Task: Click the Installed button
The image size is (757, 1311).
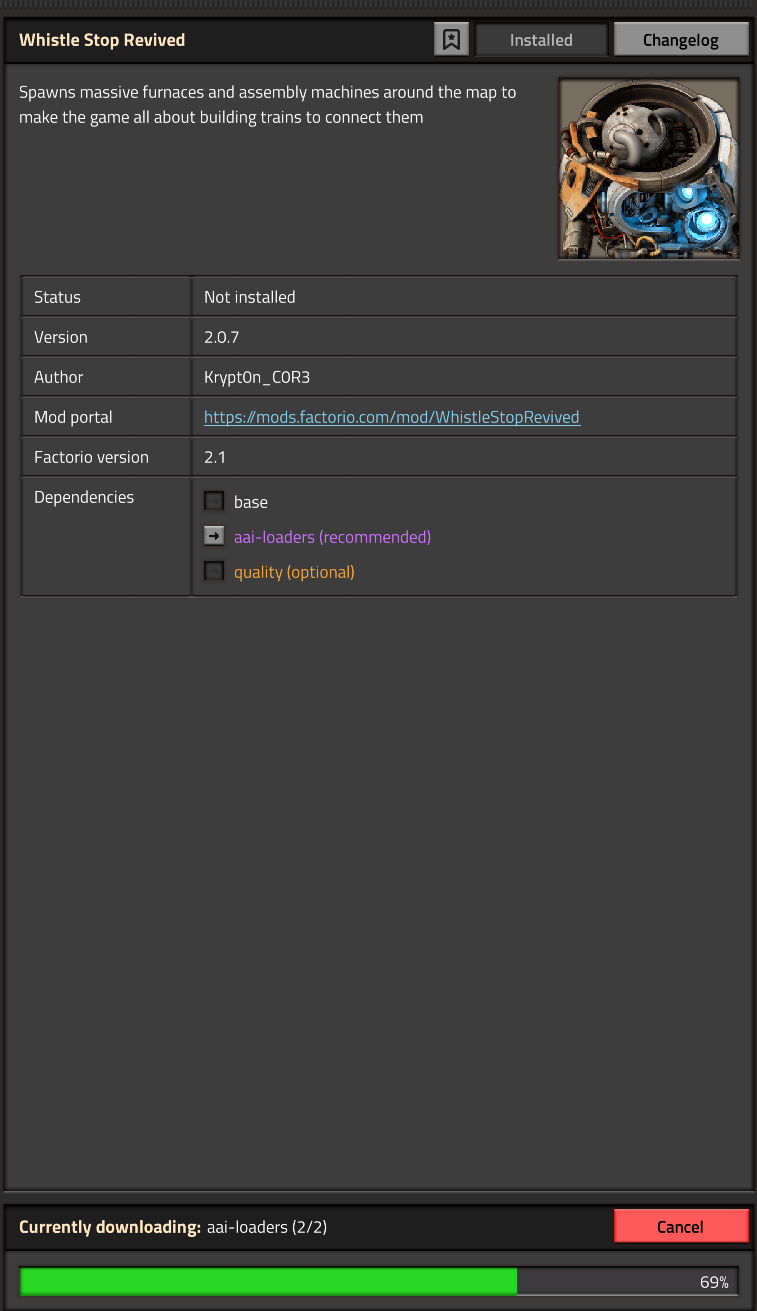Action: (x=541, y=40)
